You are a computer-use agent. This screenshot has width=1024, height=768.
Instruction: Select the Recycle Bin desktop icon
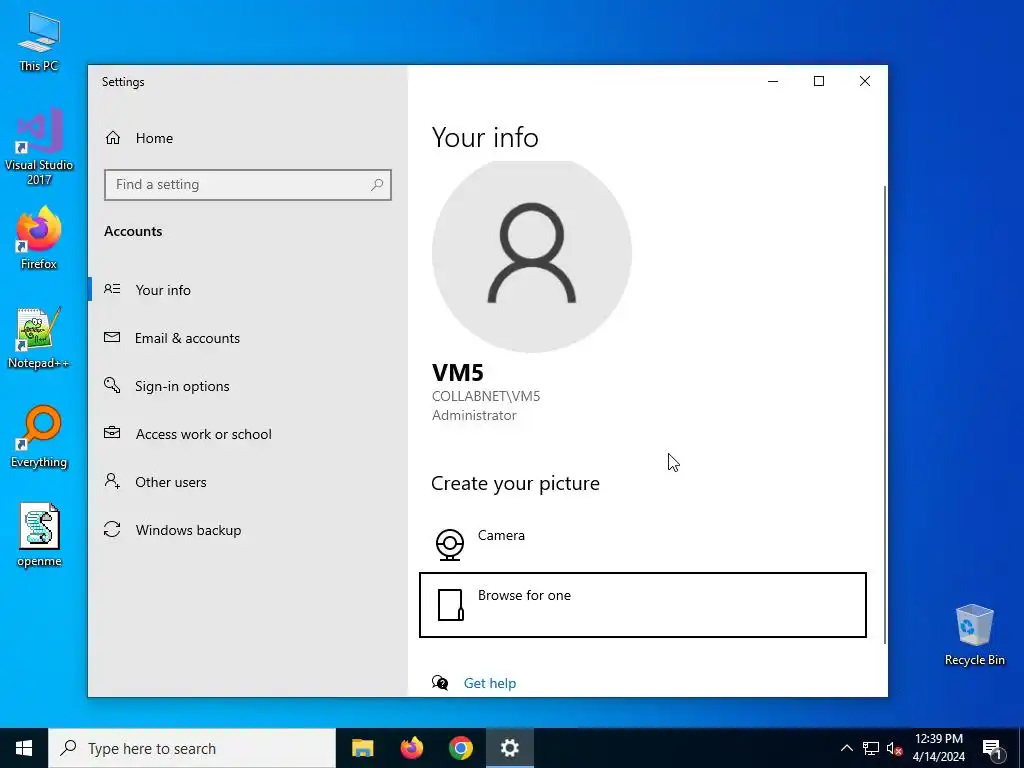(x=974, y=635)
